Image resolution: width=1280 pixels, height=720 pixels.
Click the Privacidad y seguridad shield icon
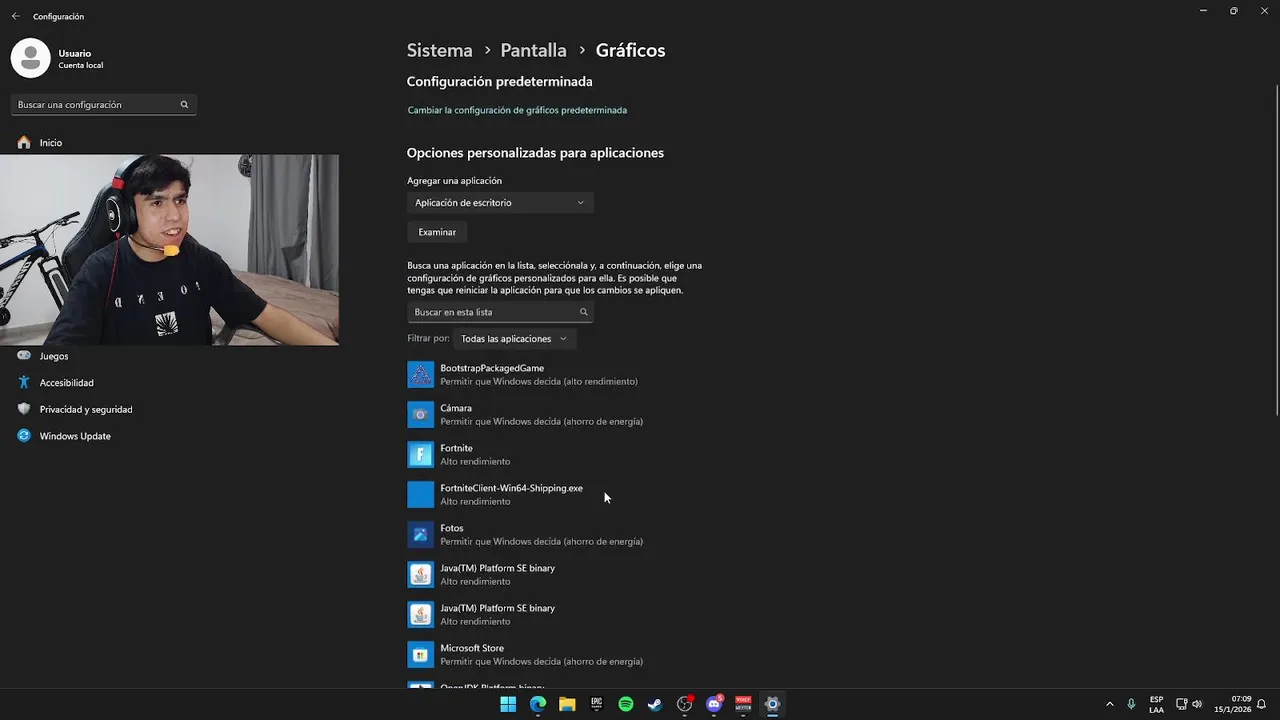click(24, 409)
